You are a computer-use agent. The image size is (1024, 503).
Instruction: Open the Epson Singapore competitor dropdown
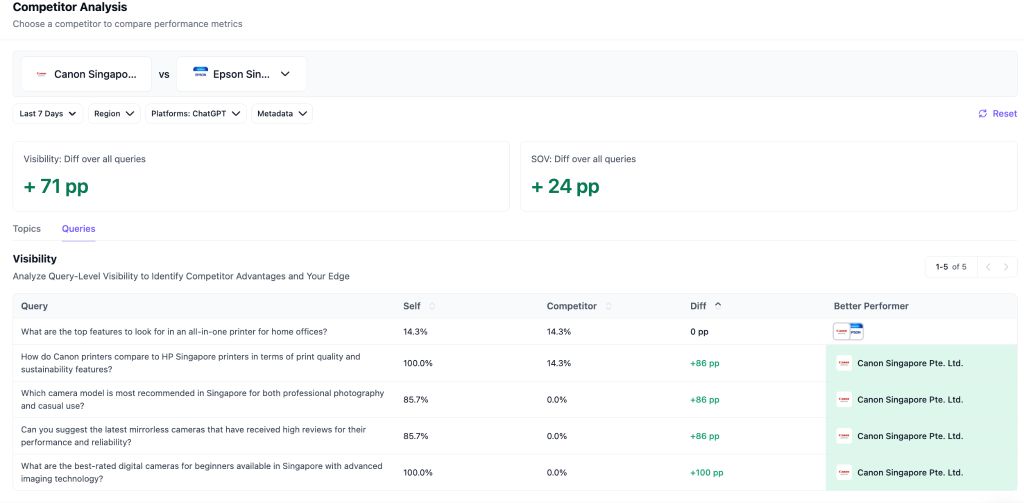(241, 74)
